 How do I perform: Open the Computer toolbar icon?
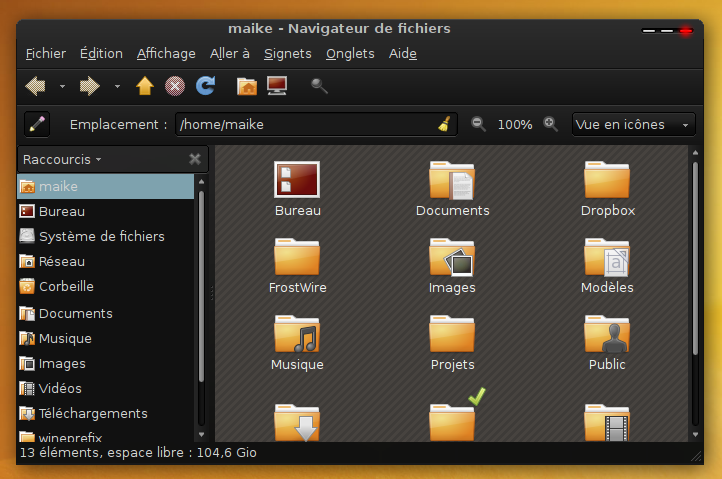coord(277,86)
